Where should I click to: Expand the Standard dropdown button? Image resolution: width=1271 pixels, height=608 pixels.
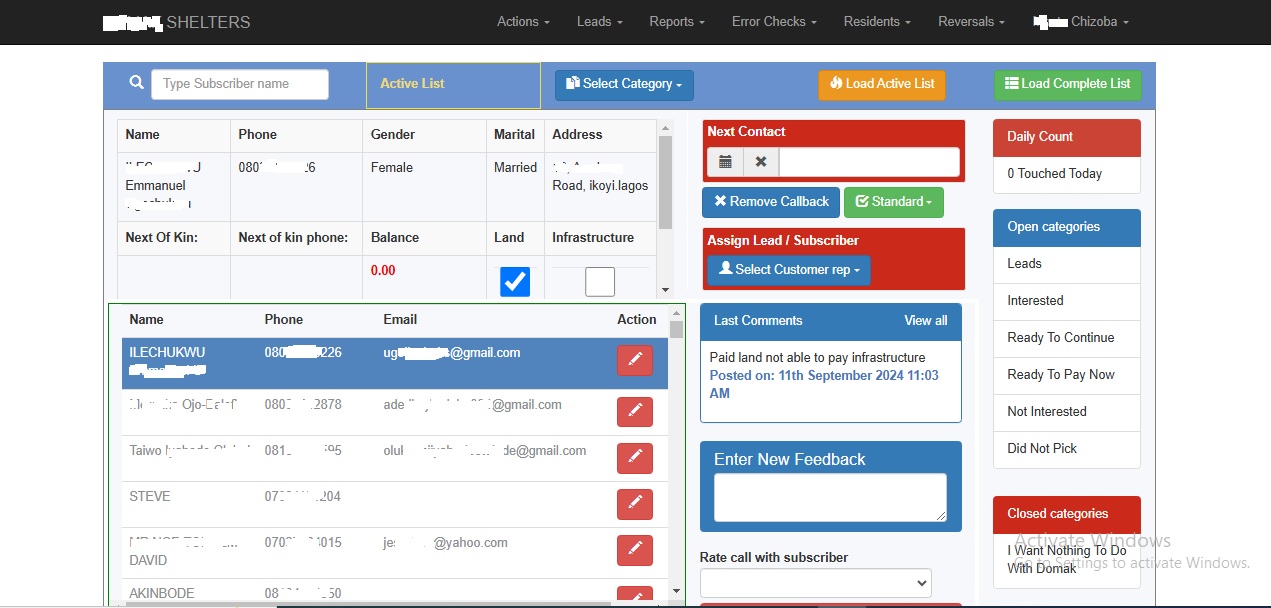(893, 202)
